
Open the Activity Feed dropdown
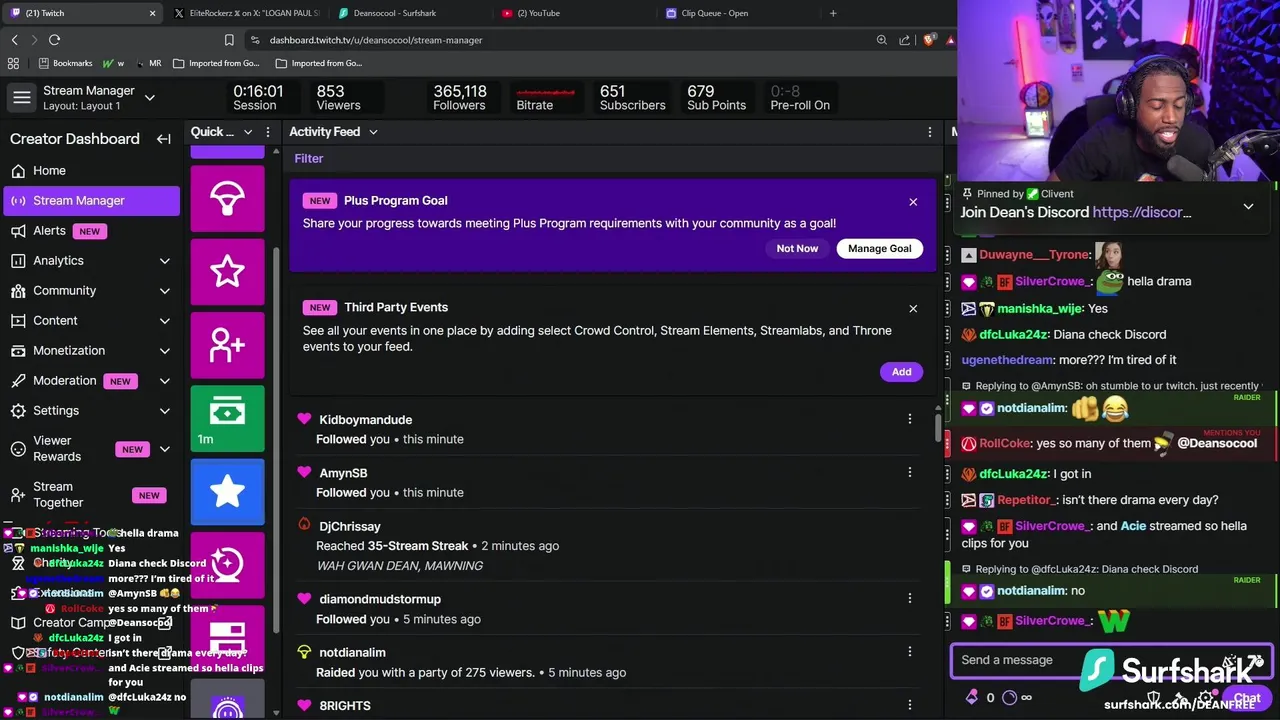[x=373, y=132]
